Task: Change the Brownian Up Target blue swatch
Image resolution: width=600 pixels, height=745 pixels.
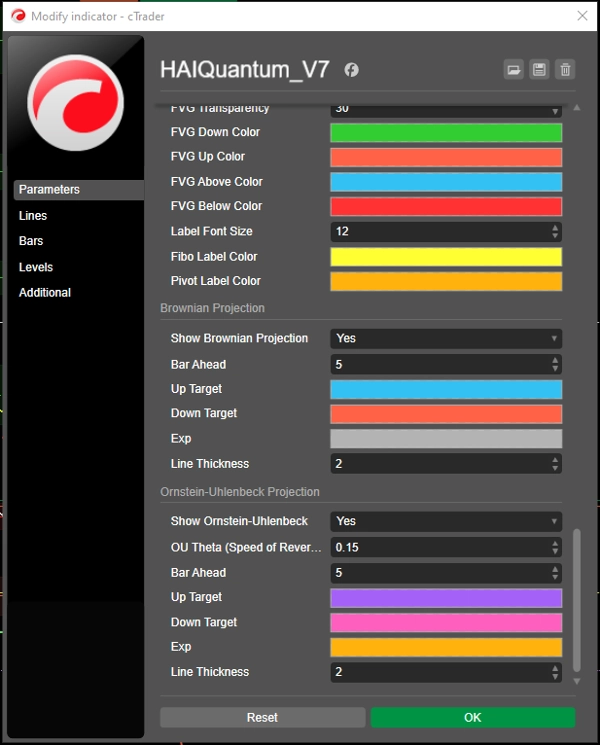Action: [x=446, y=390]
